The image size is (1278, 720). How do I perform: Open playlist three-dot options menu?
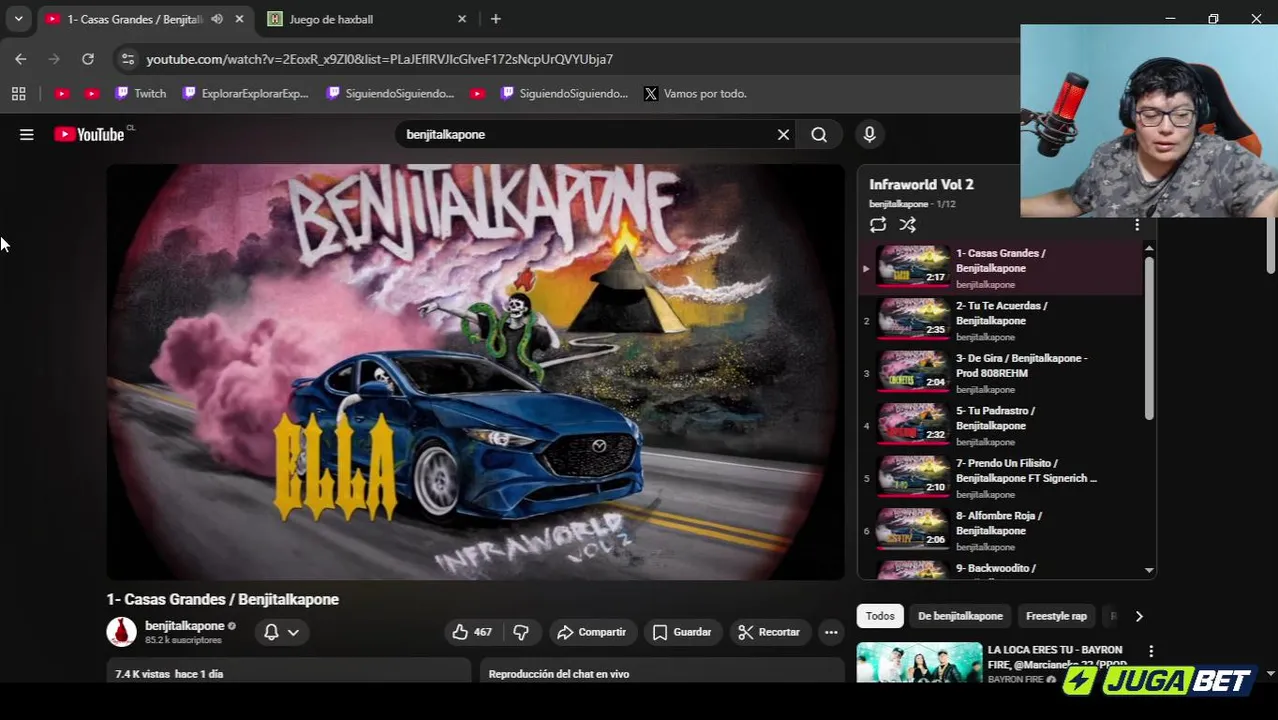[1137, 225]
